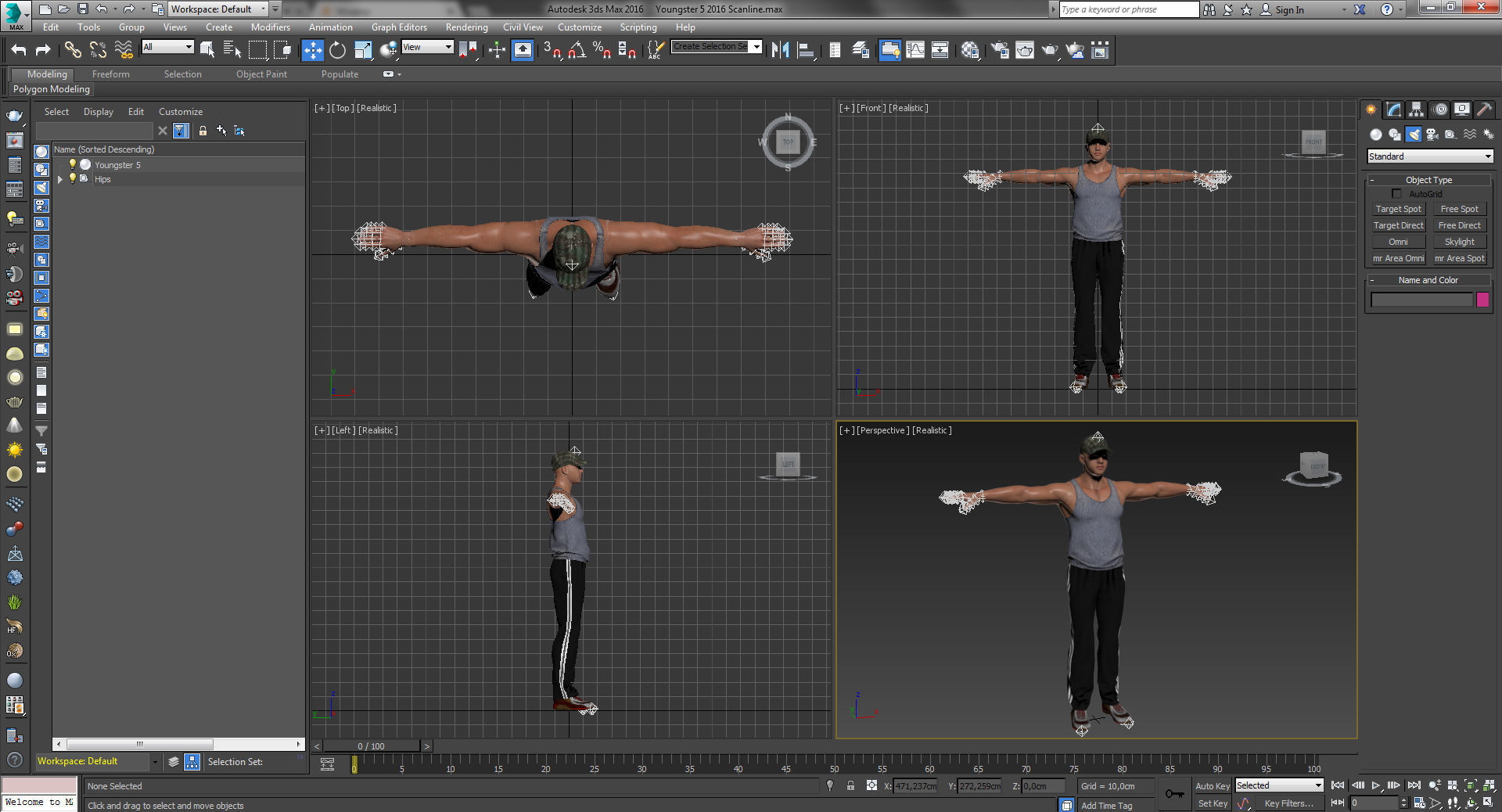Open the Rendered Frame Window

[1025, 50]
